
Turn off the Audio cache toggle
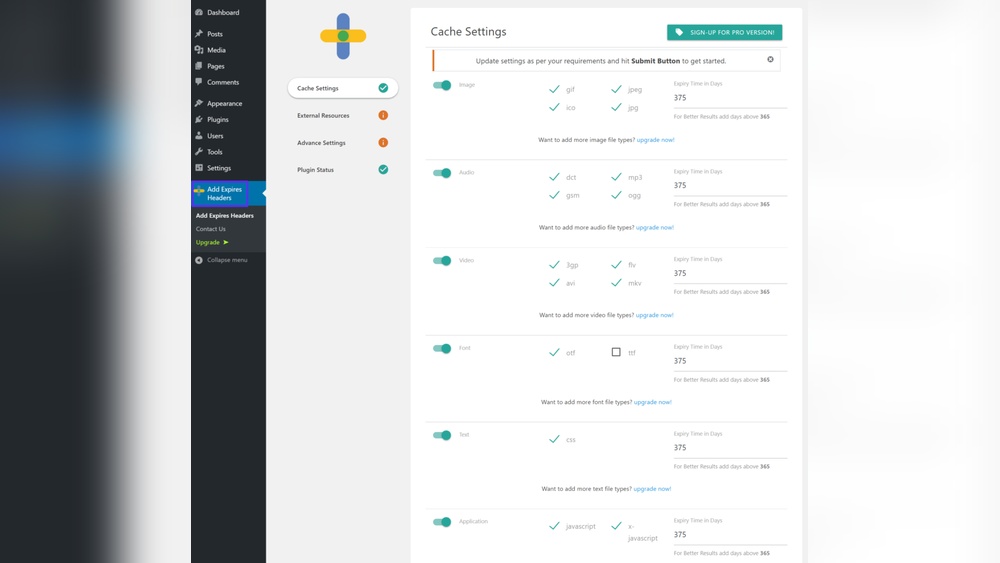442,173
